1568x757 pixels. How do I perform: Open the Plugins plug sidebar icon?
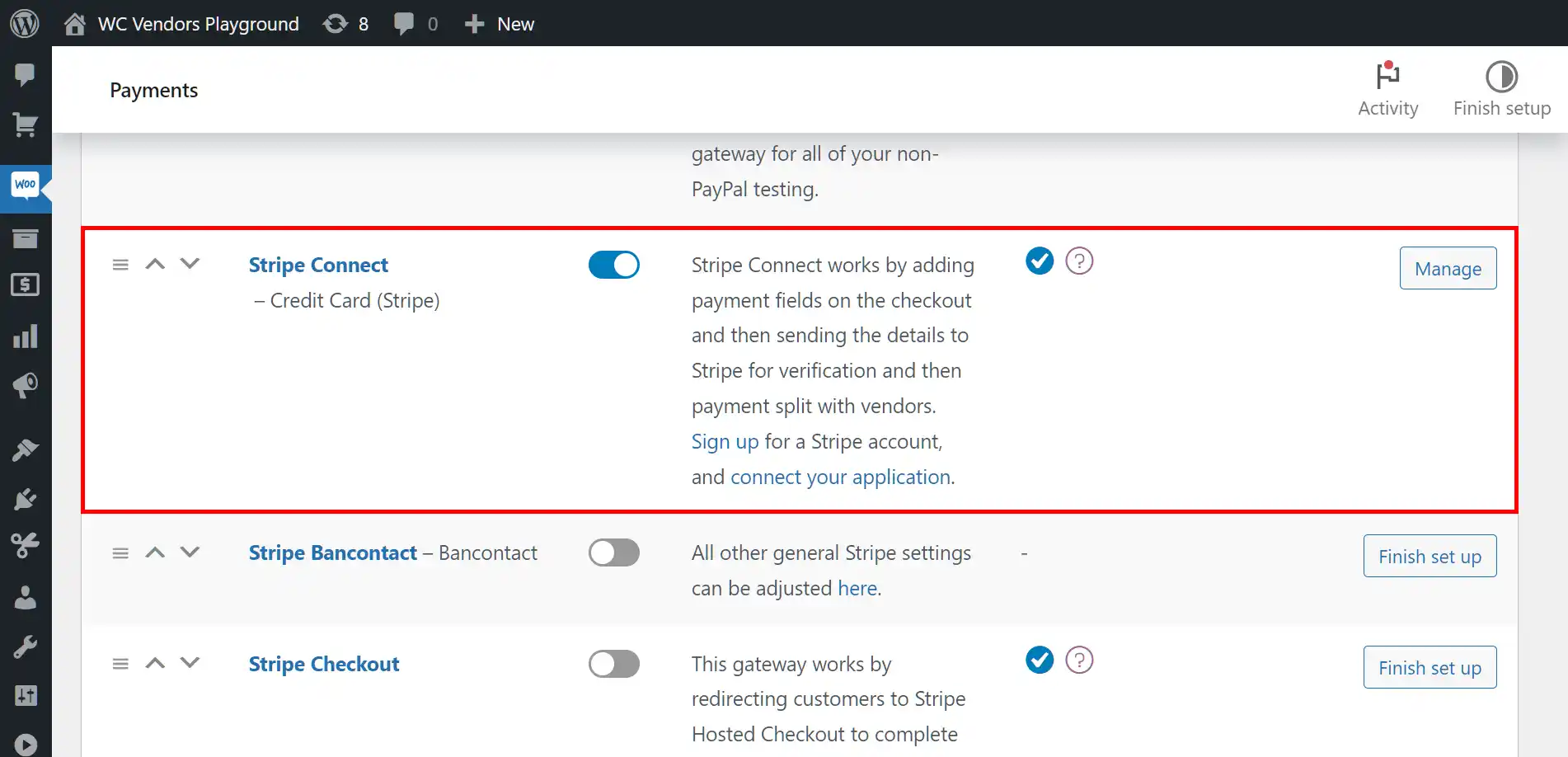point(26,499)
